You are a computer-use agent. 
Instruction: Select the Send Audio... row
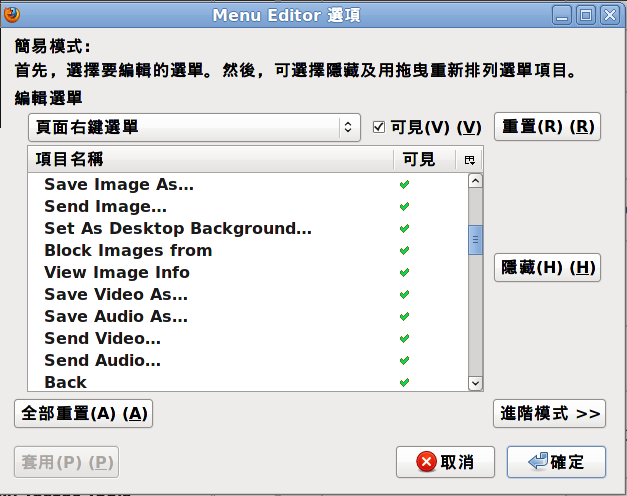248,360
